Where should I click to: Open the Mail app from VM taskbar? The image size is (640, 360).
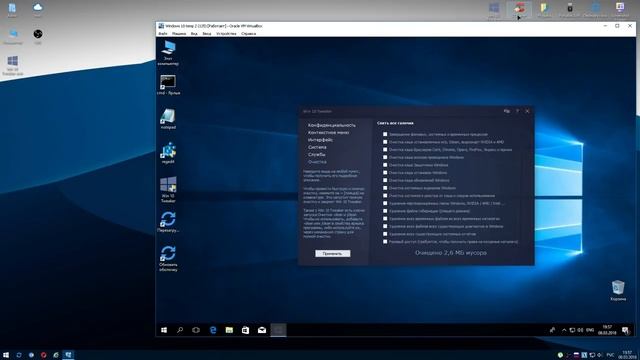tap(262, 330)
